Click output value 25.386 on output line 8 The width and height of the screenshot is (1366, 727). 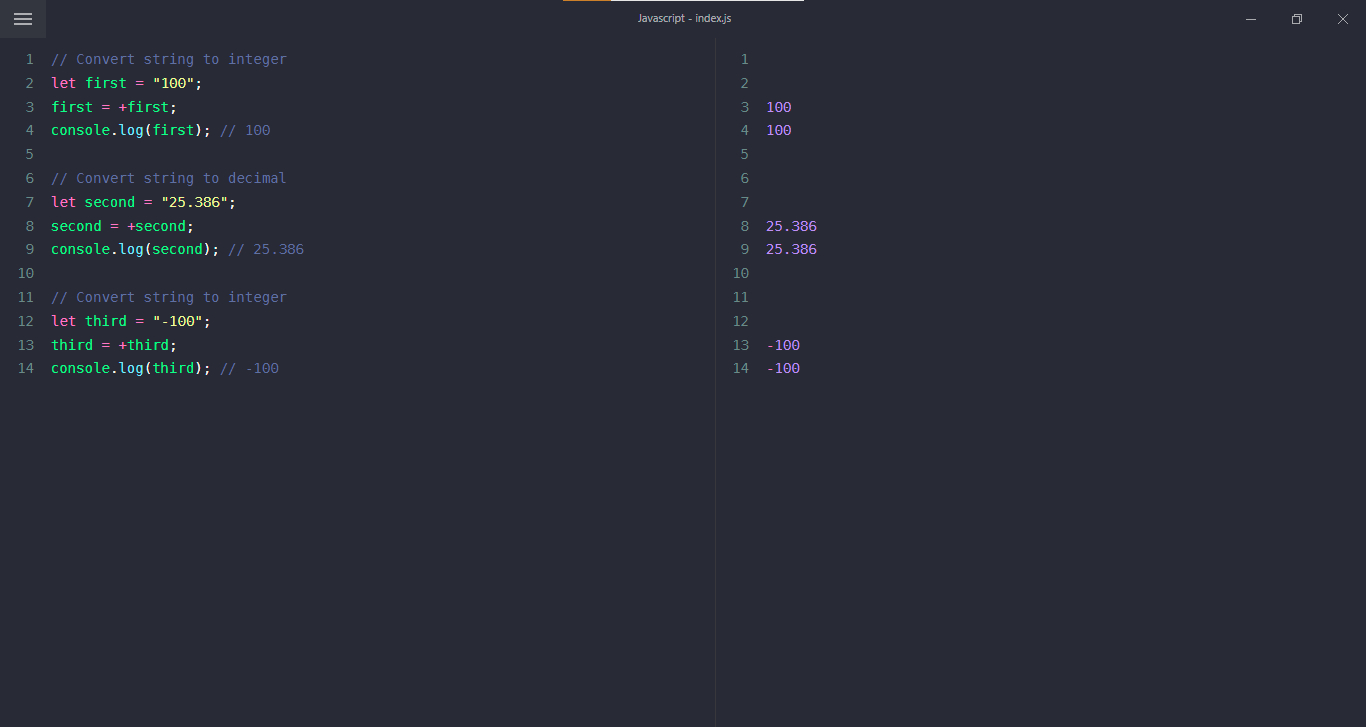pos(791,226)
